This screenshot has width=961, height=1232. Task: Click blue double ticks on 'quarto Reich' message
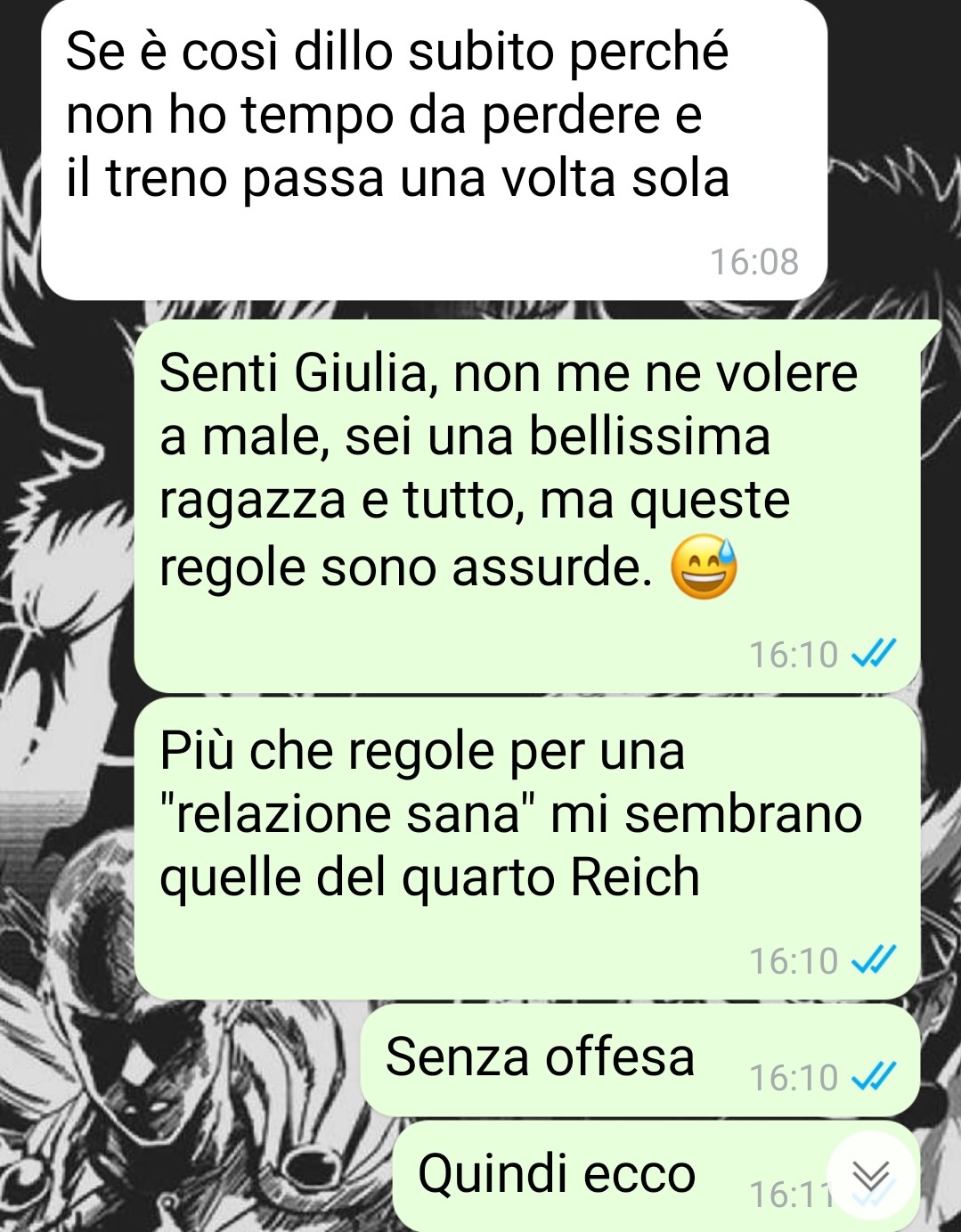873,960
